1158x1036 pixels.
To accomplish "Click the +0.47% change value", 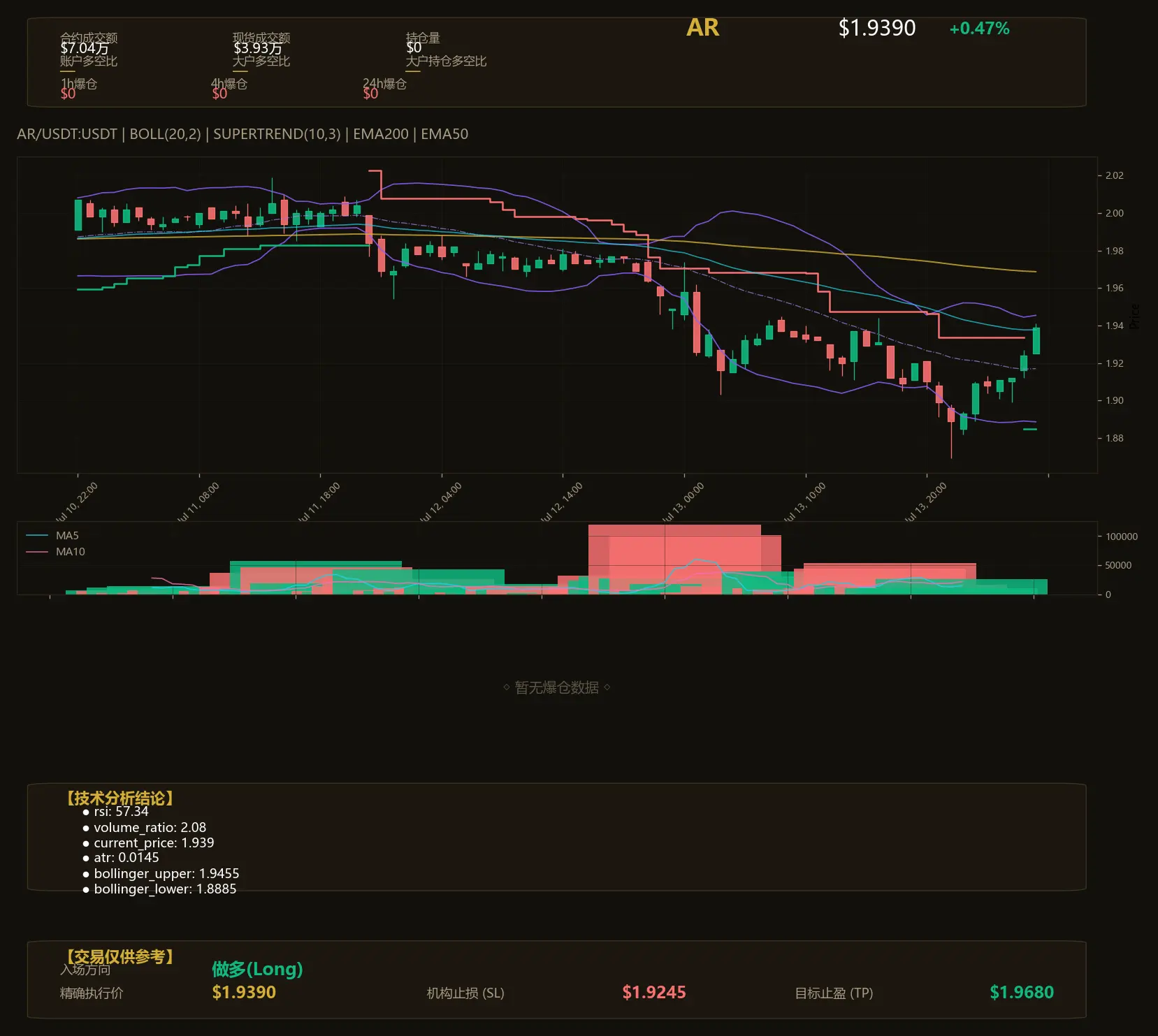I will click(x=979, y=29).
